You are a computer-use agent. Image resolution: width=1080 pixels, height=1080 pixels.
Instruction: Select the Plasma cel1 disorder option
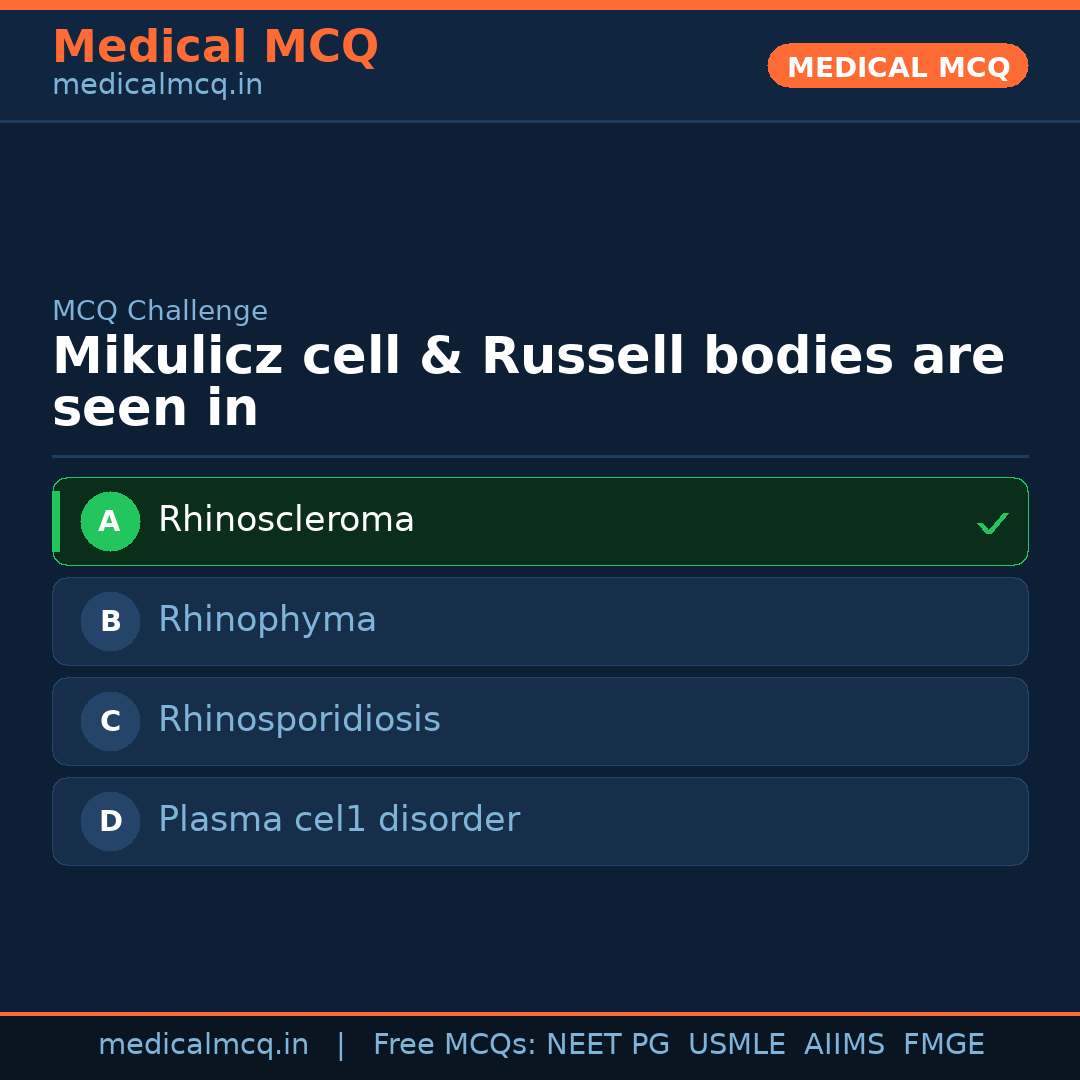click(339, 820)
